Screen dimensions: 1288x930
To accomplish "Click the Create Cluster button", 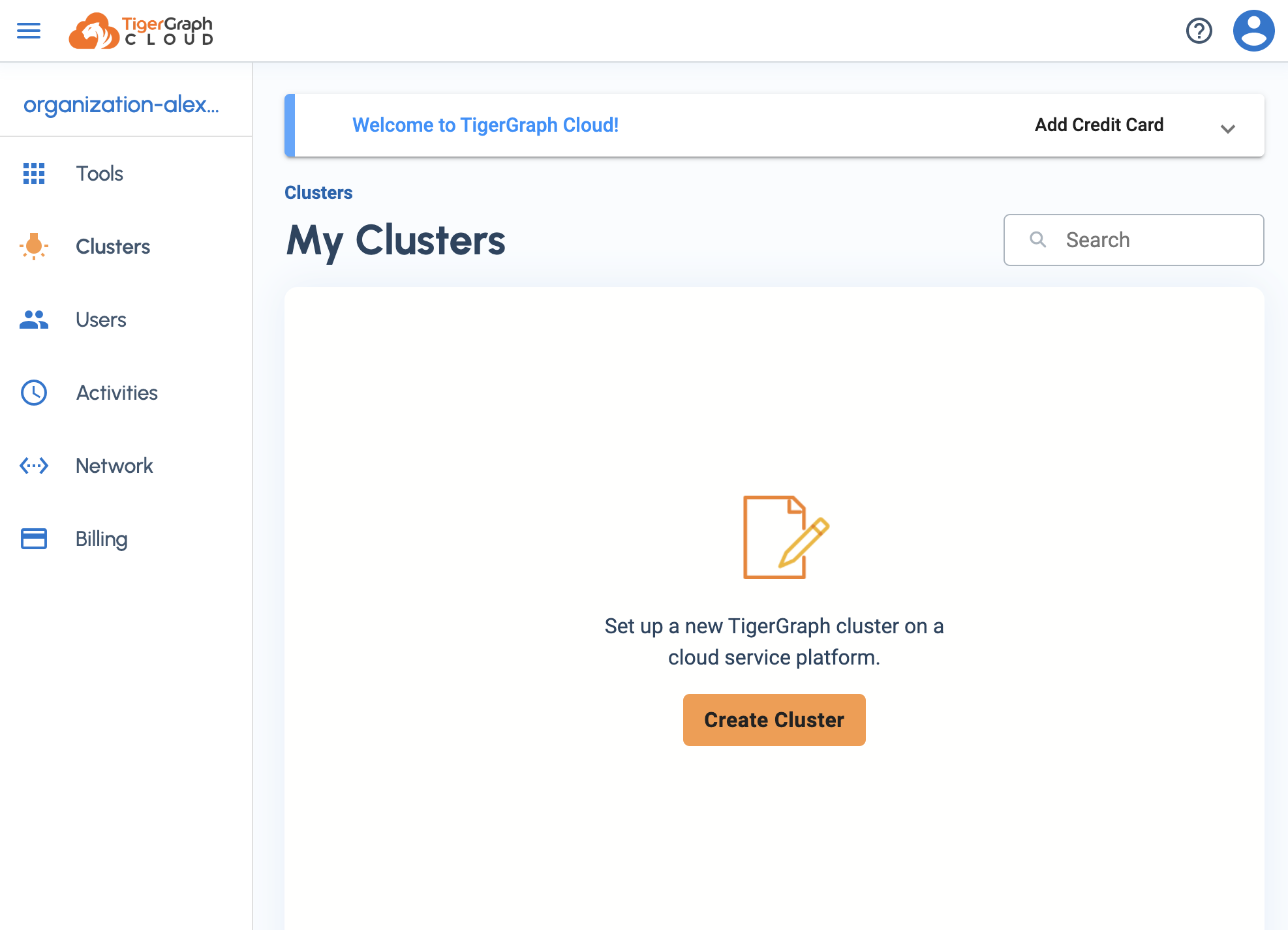I will click(774, 720).
